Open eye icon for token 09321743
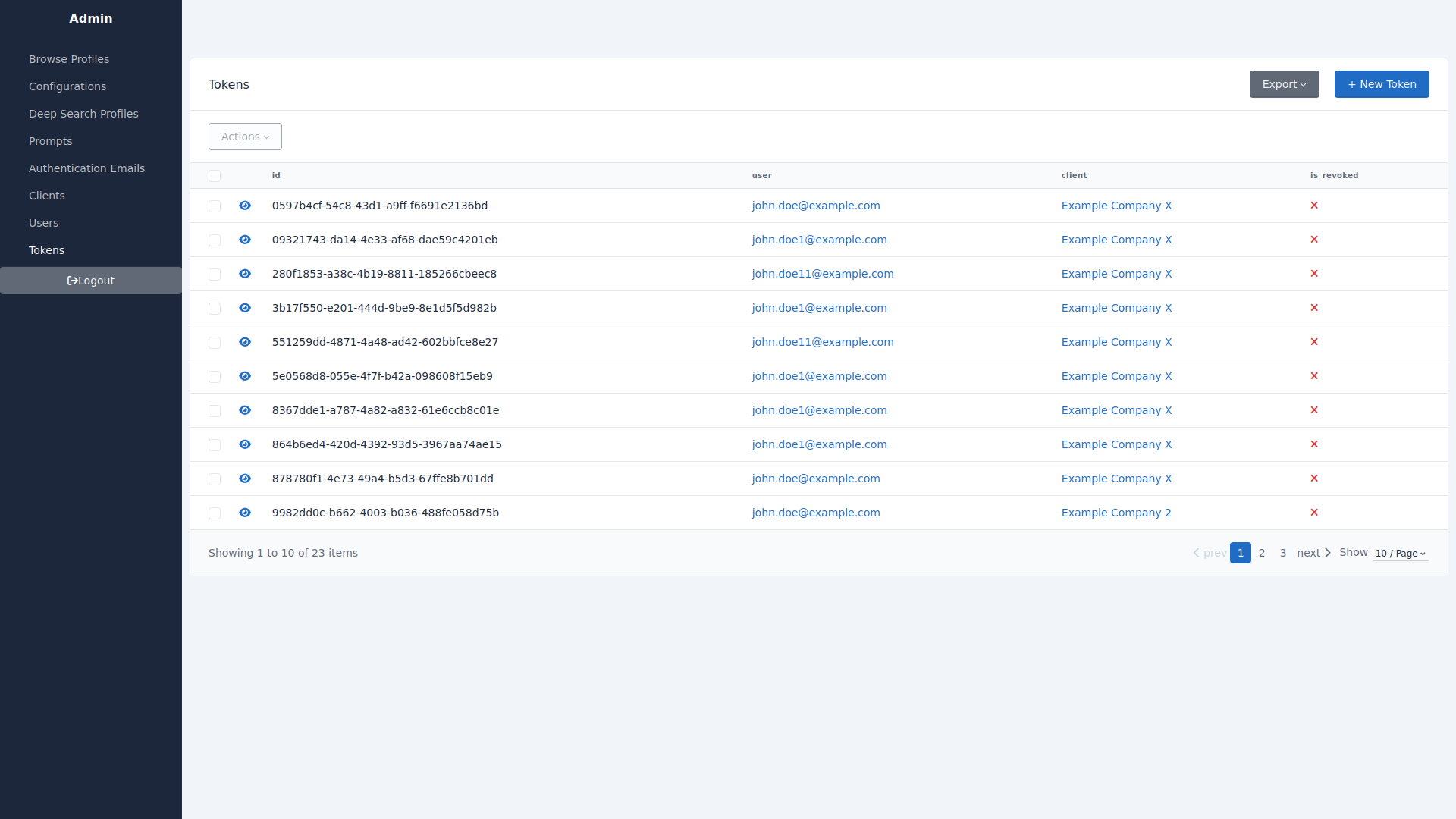The height and width of the screenshot is (819, 1456). pos(245,240)
